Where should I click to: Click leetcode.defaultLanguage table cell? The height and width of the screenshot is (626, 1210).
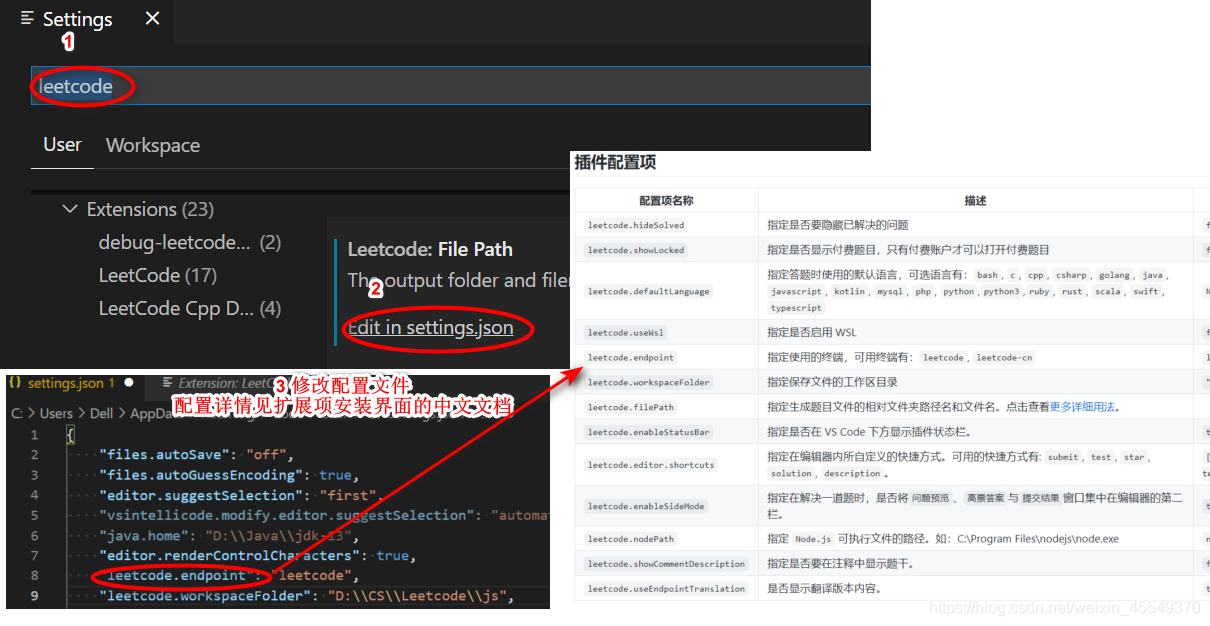[x=649, y=291]
